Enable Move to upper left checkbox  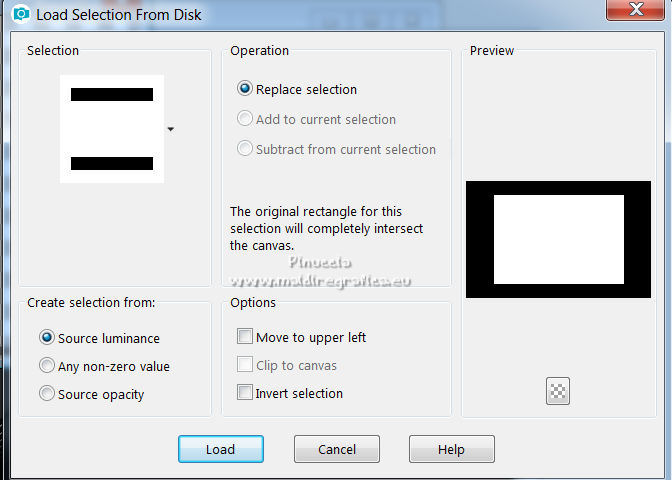tap(245, 337)
